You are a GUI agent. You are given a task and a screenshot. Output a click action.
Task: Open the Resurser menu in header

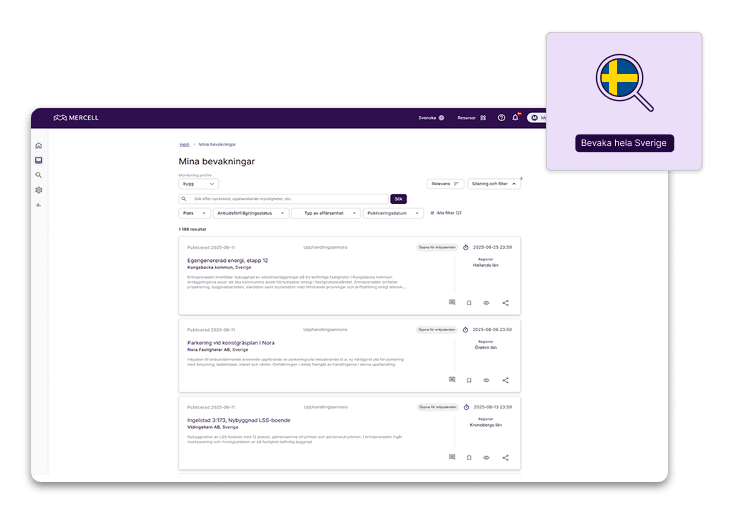(x=472, y=118)
